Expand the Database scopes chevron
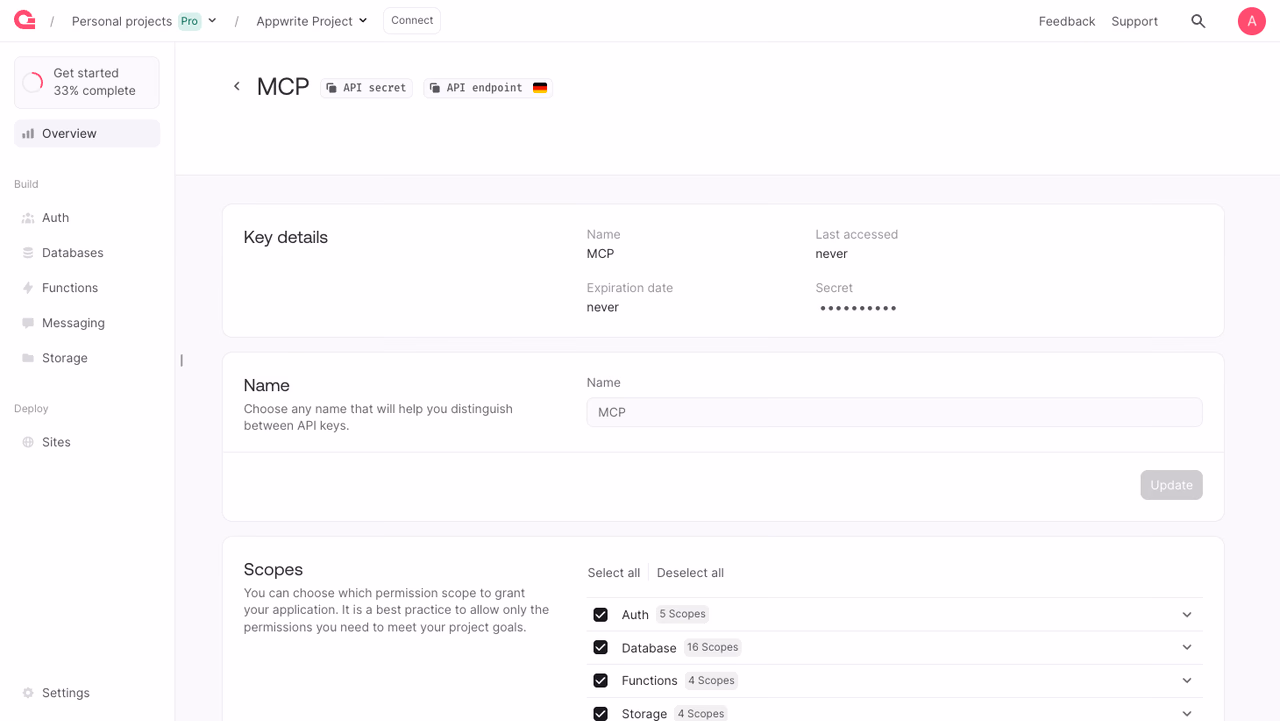The height and width of the screenshot is (721, 1280). 1187,648
